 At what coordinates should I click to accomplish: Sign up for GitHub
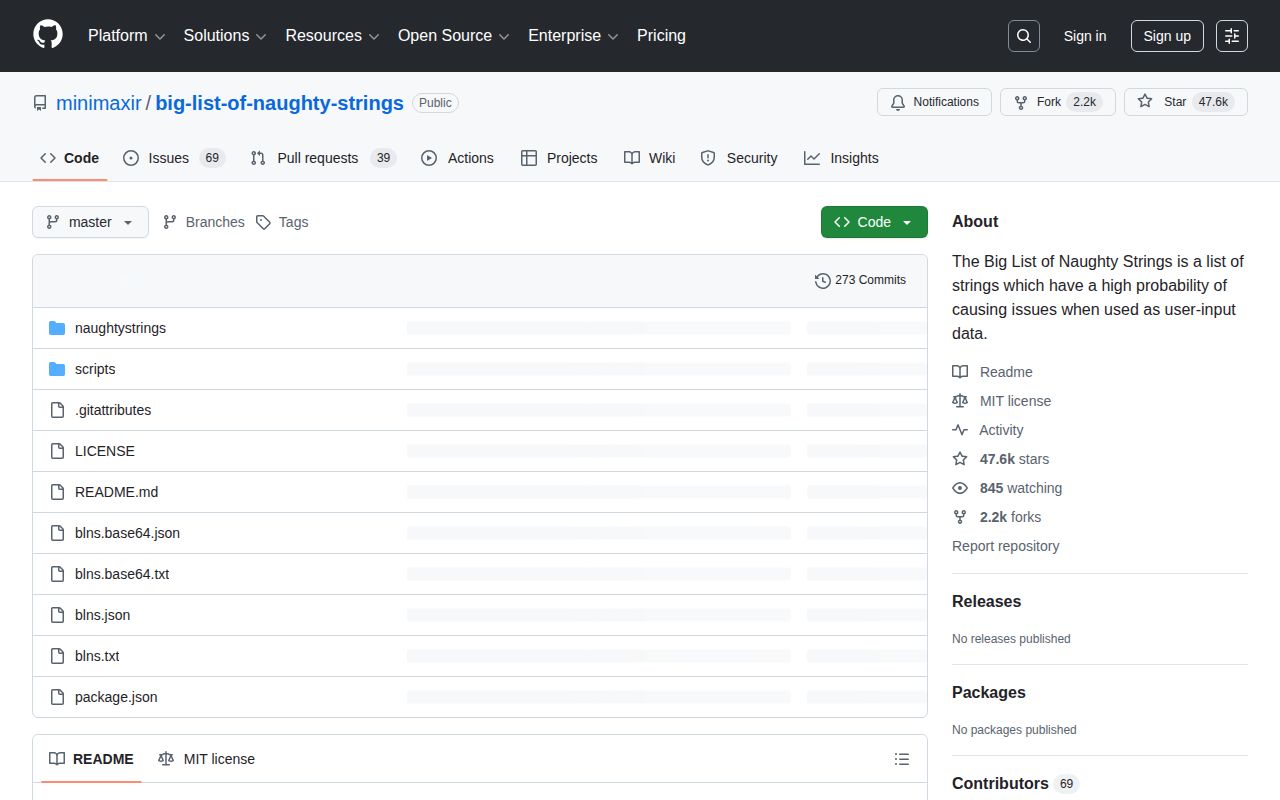coord(1167,36)
